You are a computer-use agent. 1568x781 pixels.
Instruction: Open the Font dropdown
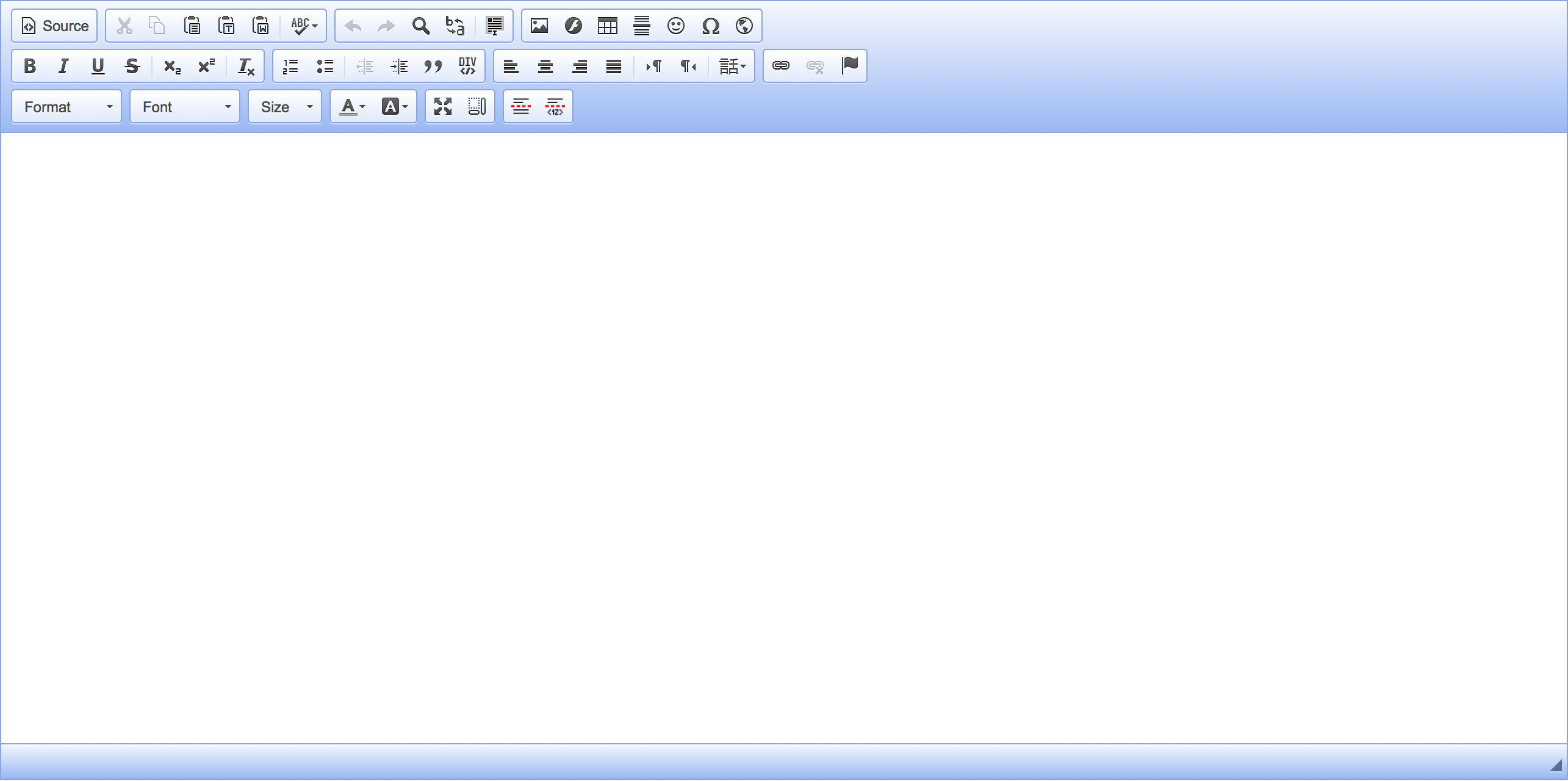click(x=185, y=107)
